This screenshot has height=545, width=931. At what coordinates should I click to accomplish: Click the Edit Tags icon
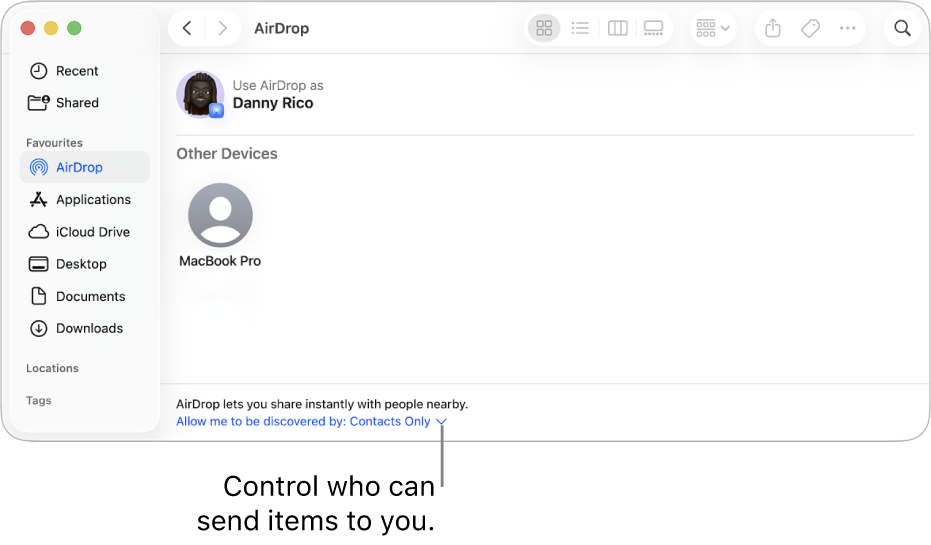pos(810,28)
